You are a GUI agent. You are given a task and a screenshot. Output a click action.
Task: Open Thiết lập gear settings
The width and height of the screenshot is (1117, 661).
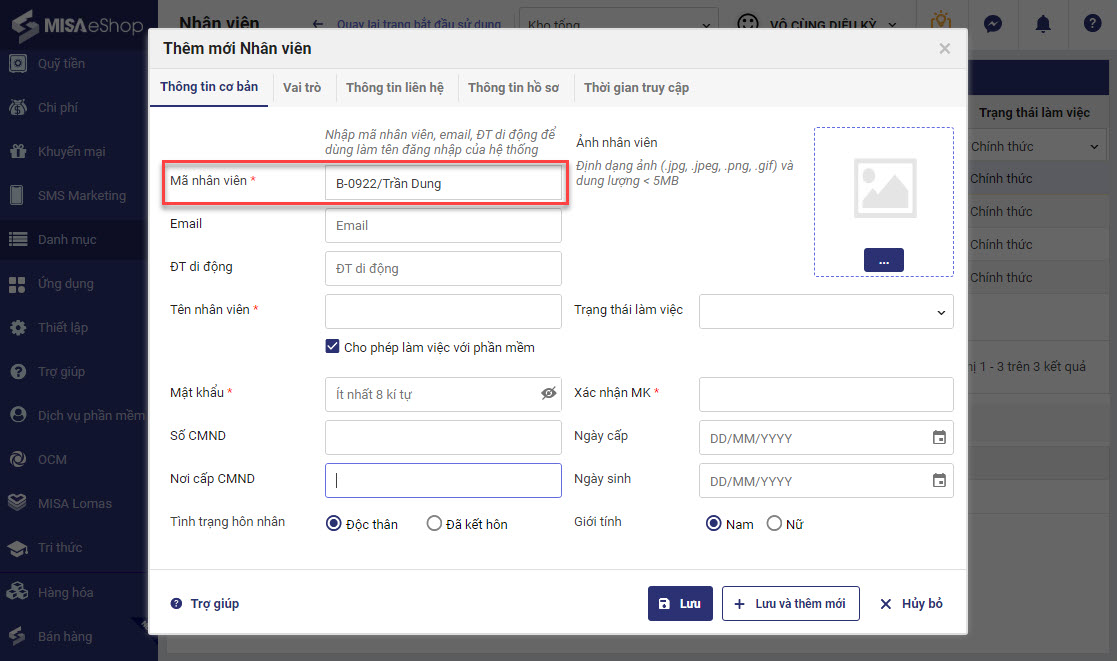pyautogui.click(x=18, y=328)
